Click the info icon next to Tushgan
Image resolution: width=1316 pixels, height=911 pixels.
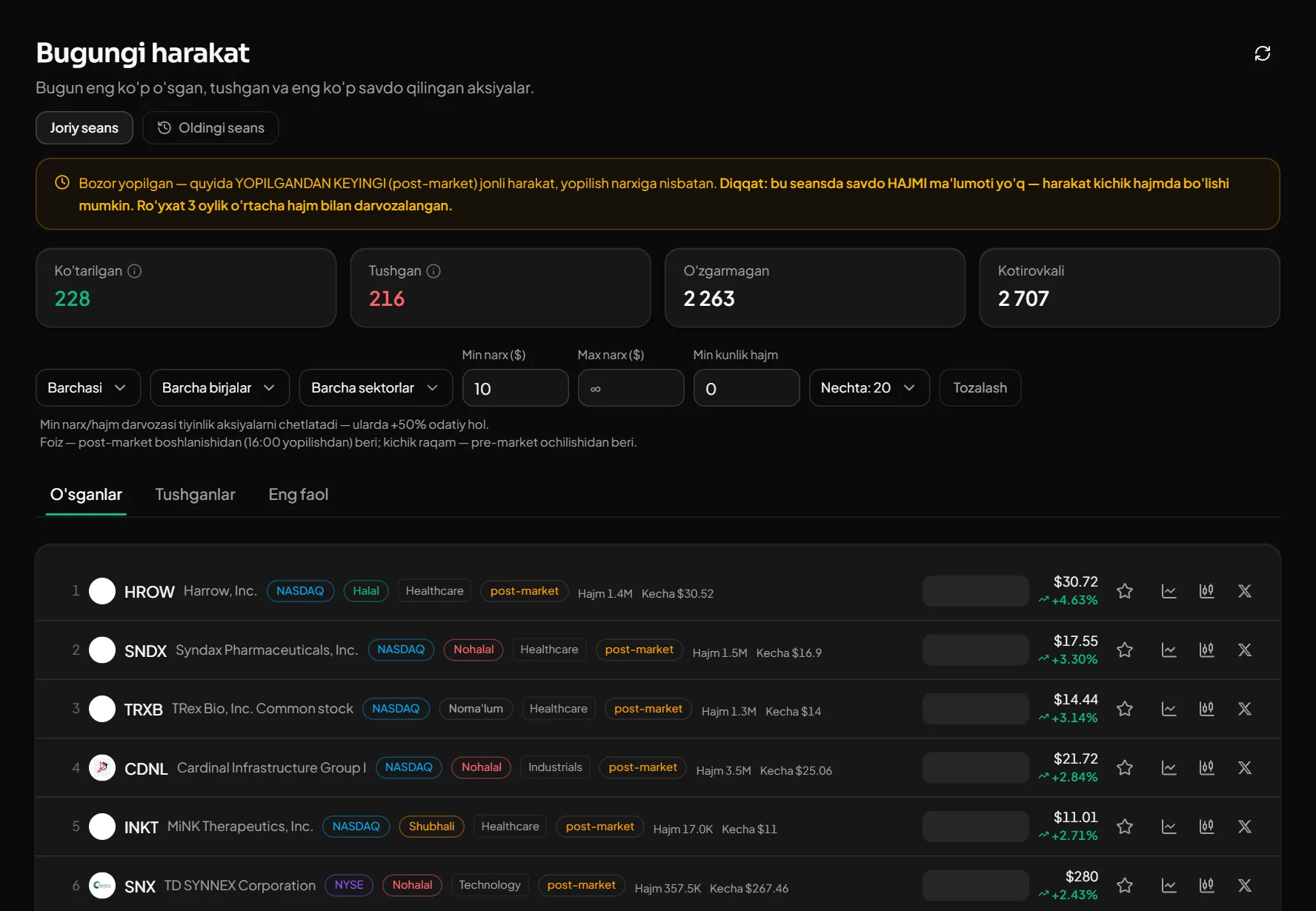(x=433, y=271)
